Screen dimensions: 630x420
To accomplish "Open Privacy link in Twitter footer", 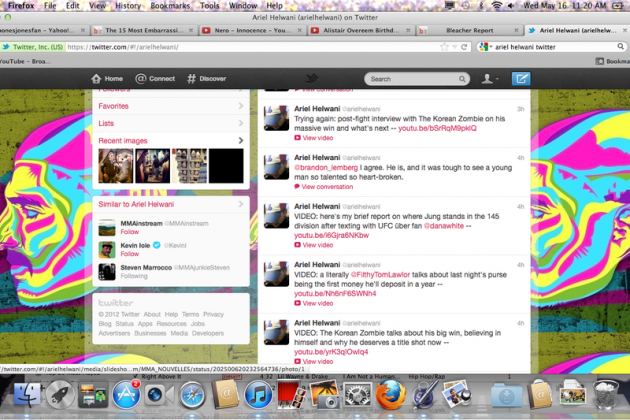I will (213, 314).
